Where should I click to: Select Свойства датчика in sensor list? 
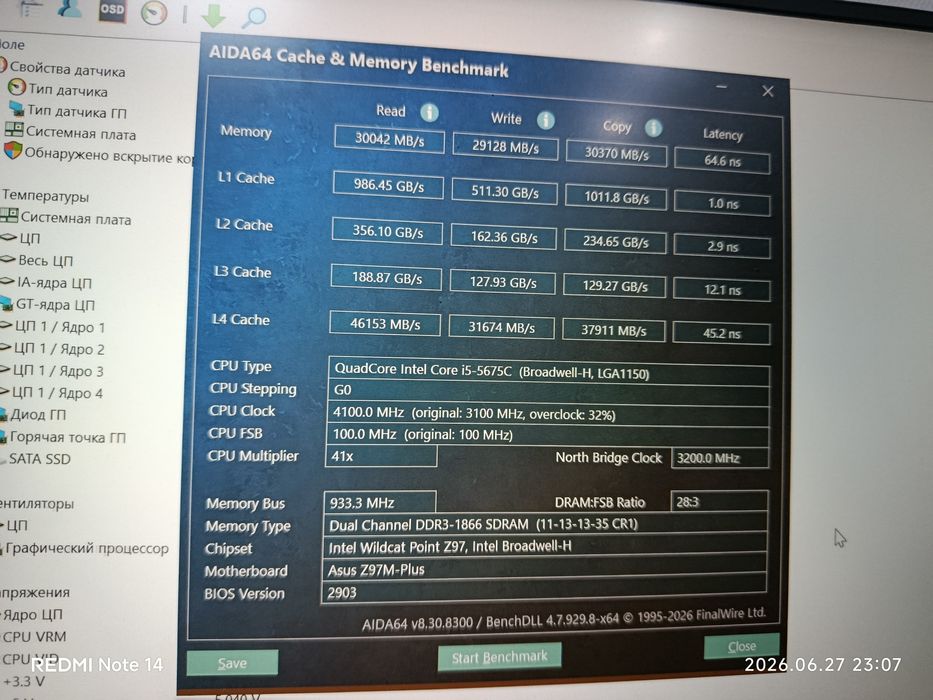[x=67, y=70]
